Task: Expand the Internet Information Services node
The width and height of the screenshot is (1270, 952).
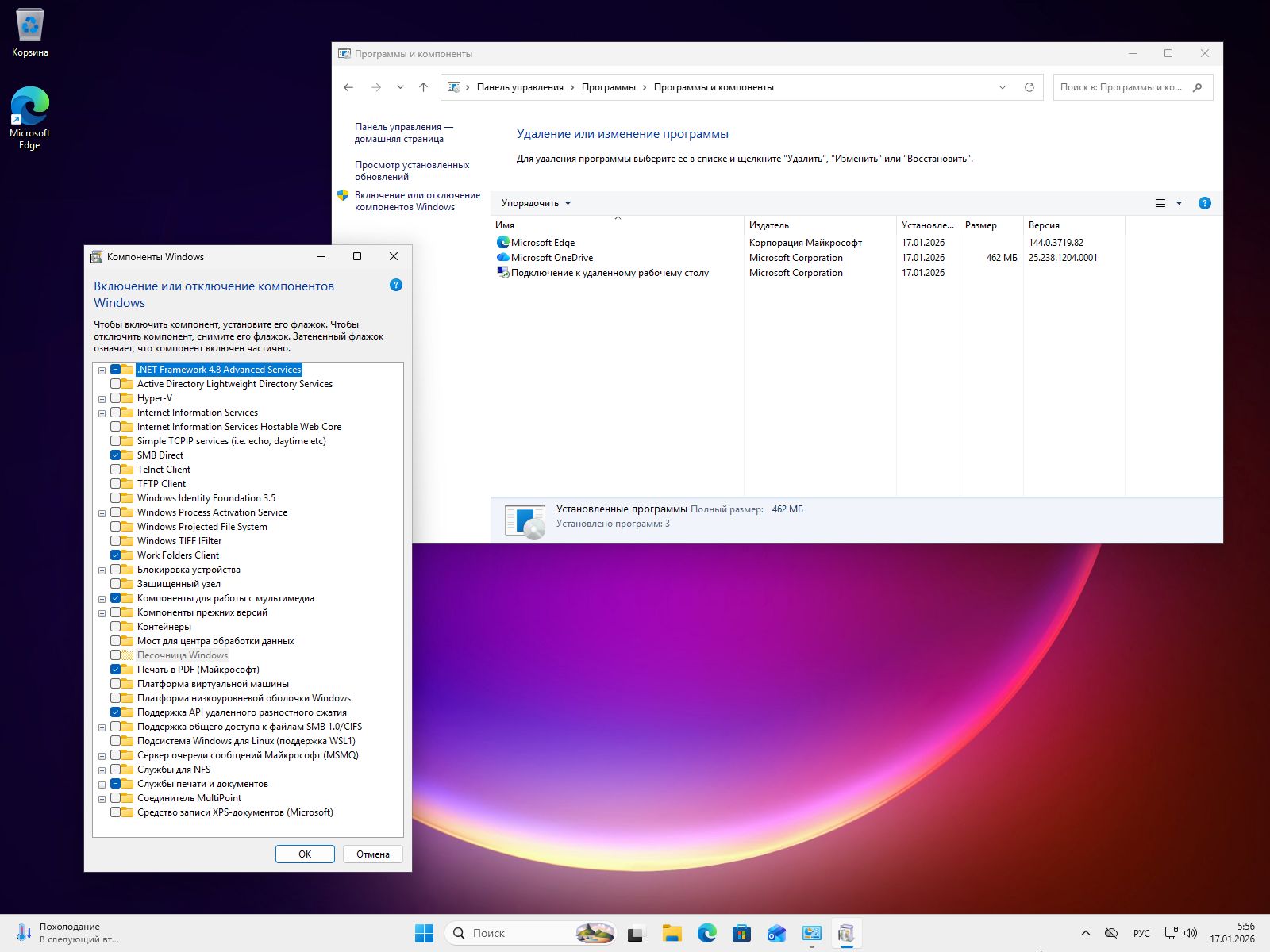Action: (x=102, y=413)
